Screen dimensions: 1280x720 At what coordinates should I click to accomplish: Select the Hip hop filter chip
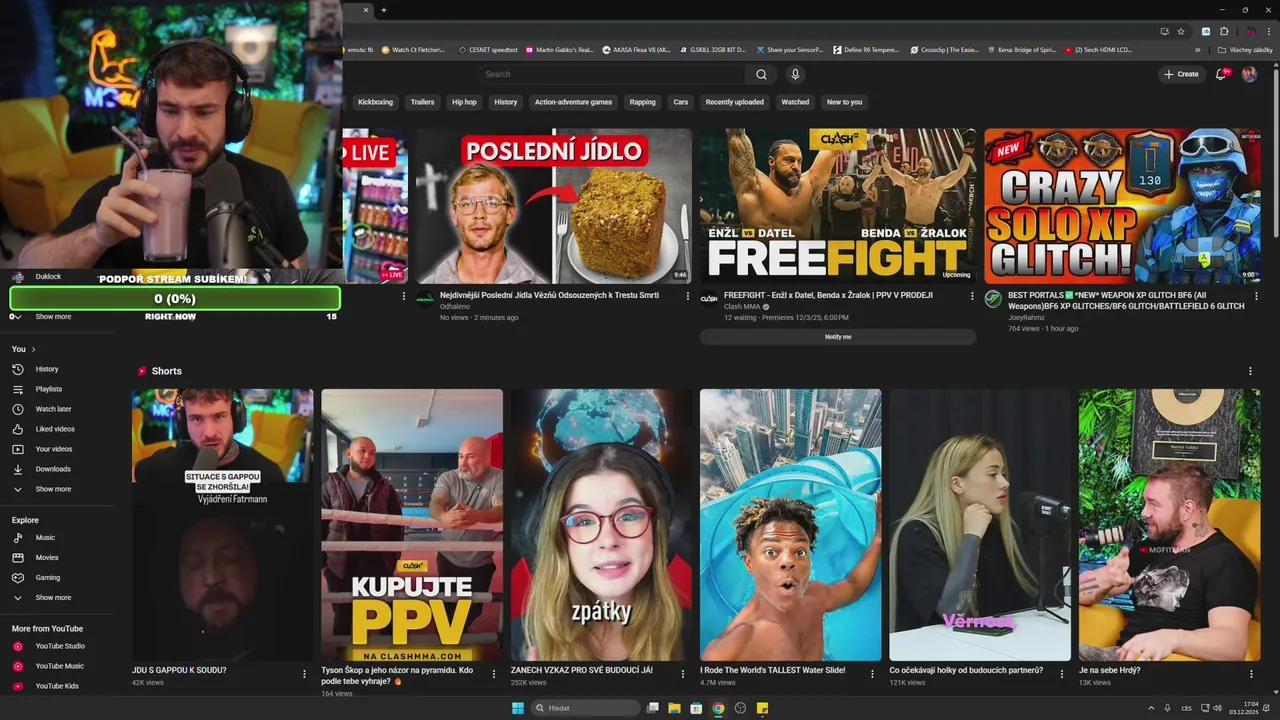[x=464, y=102]
